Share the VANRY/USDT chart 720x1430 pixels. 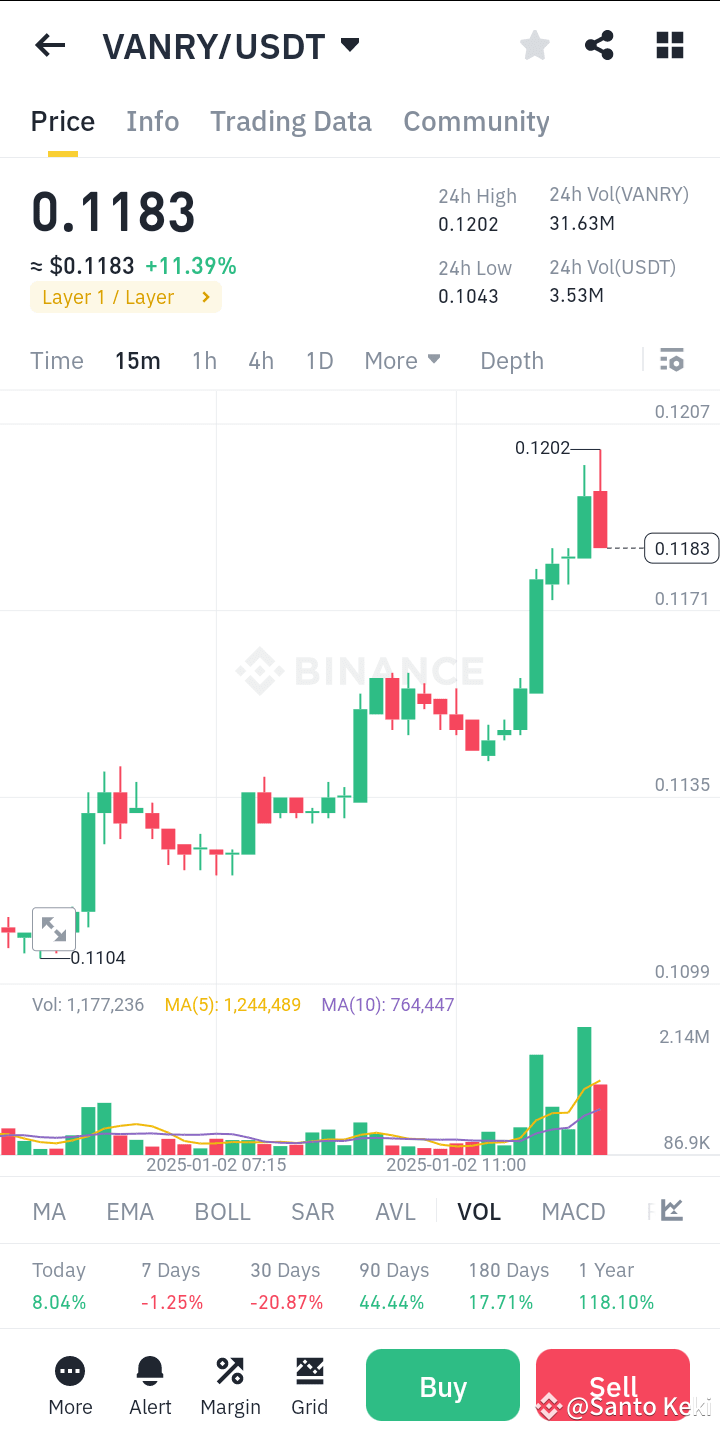coord(599,45)
